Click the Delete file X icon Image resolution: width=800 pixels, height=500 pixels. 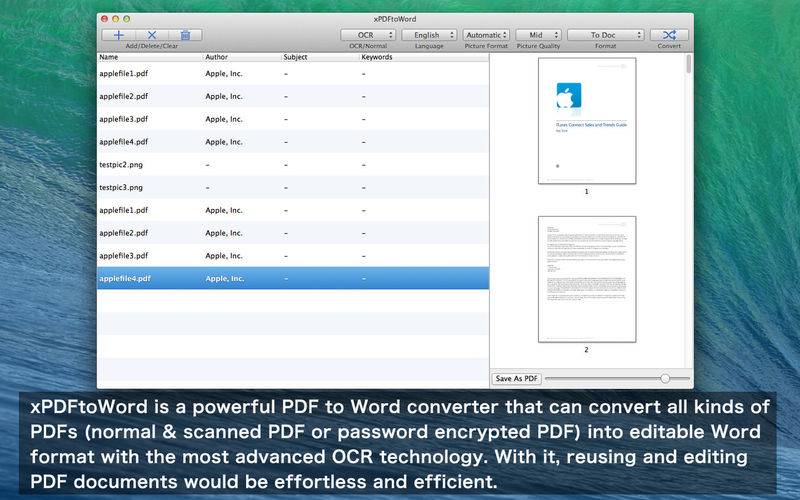click(152, 35)
